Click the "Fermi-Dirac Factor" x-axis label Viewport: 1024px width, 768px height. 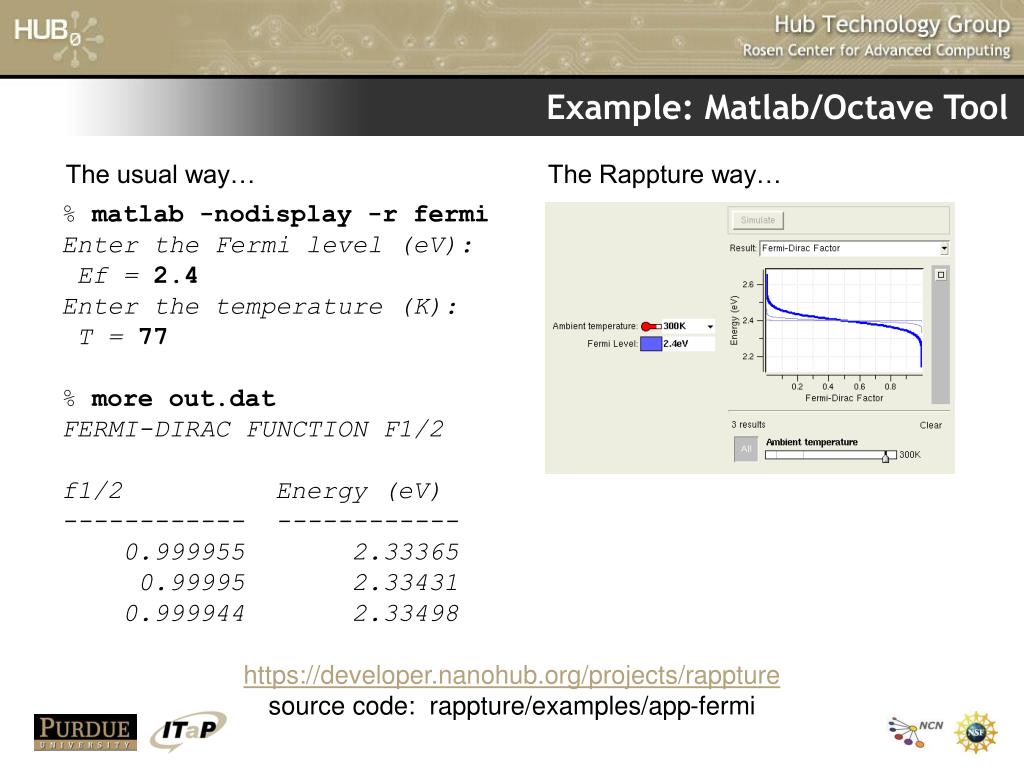[844, 398]
